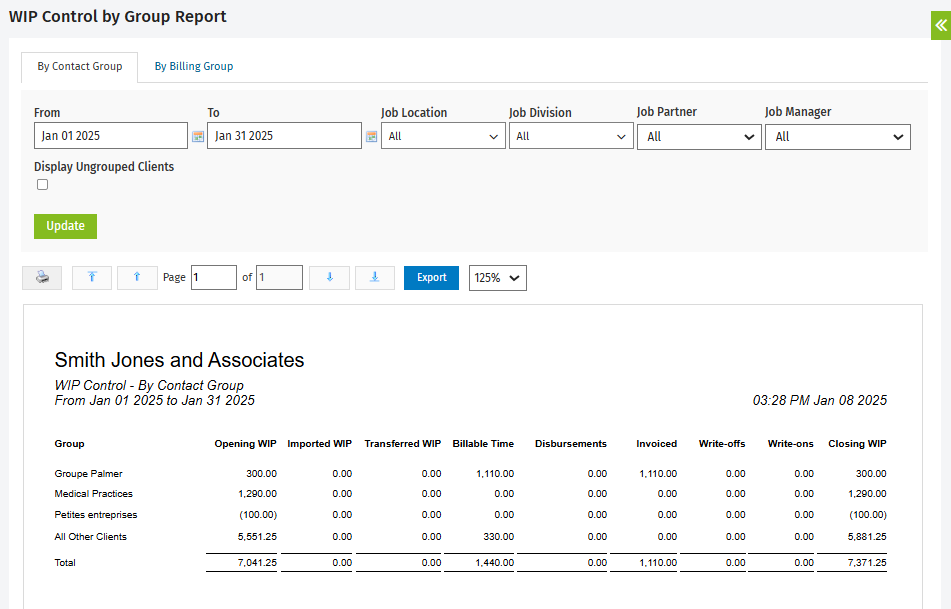The width and height of the screenshot is (951, 609).
Task: Click the Medical Practices row label
Action: [x=93, y=494]
